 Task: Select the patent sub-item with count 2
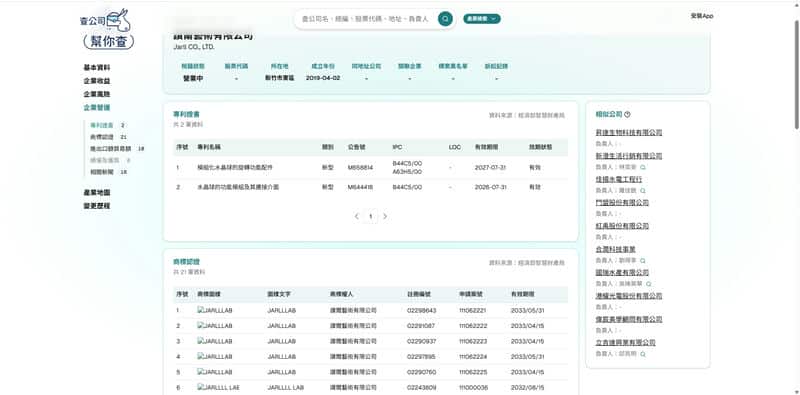coord(107,126)
